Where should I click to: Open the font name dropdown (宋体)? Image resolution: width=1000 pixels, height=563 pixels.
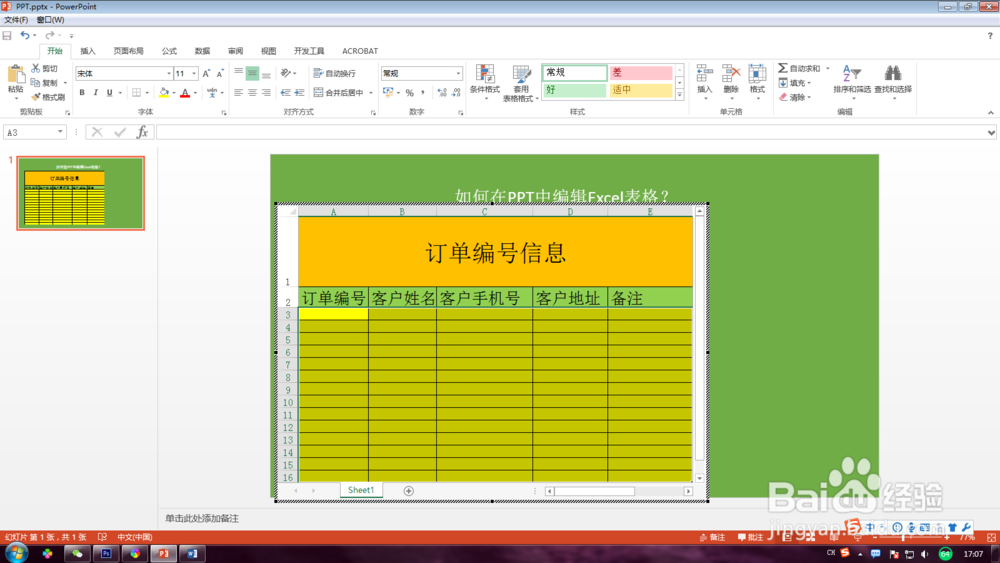point(168,73)
